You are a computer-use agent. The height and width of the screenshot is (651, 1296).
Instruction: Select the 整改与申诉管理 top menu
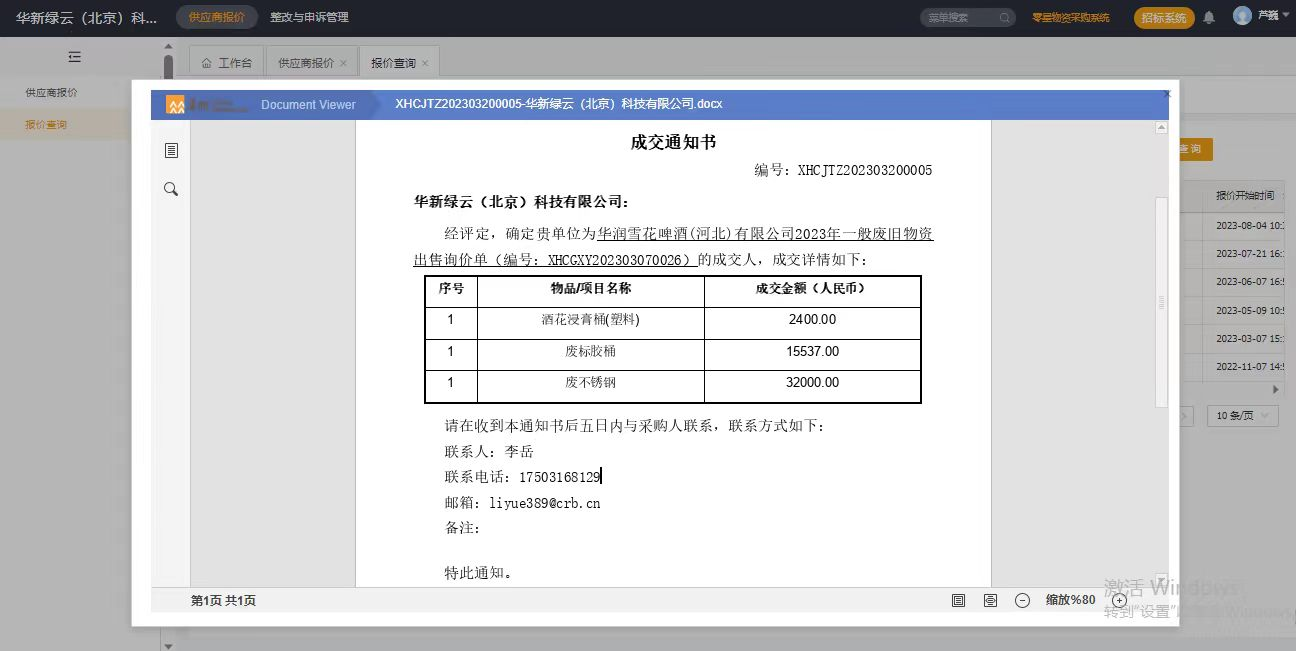click(x=309, y=17)
